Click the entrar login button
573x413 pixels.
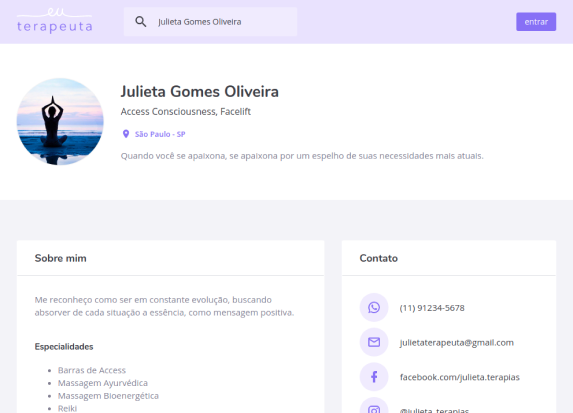(x=536, y=22)
